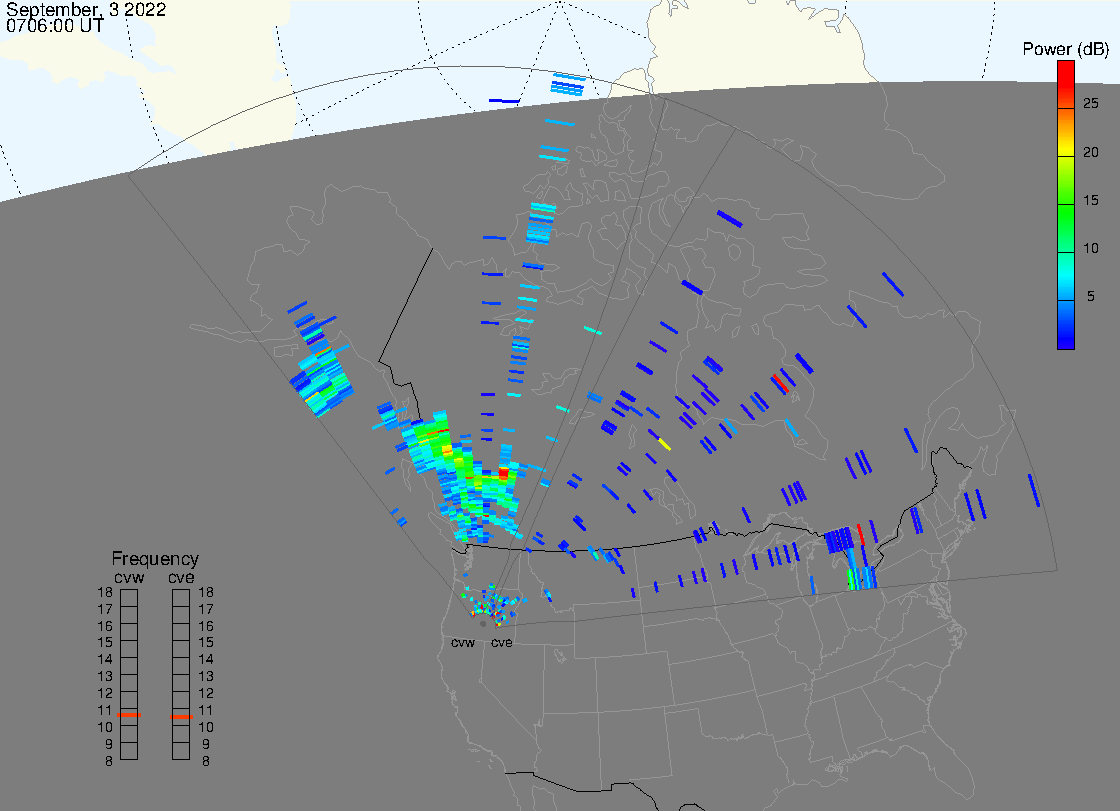Click the "cve" header in Frequency legend
The width and height of the screenshot is (1120, 811).
point(181,577)
